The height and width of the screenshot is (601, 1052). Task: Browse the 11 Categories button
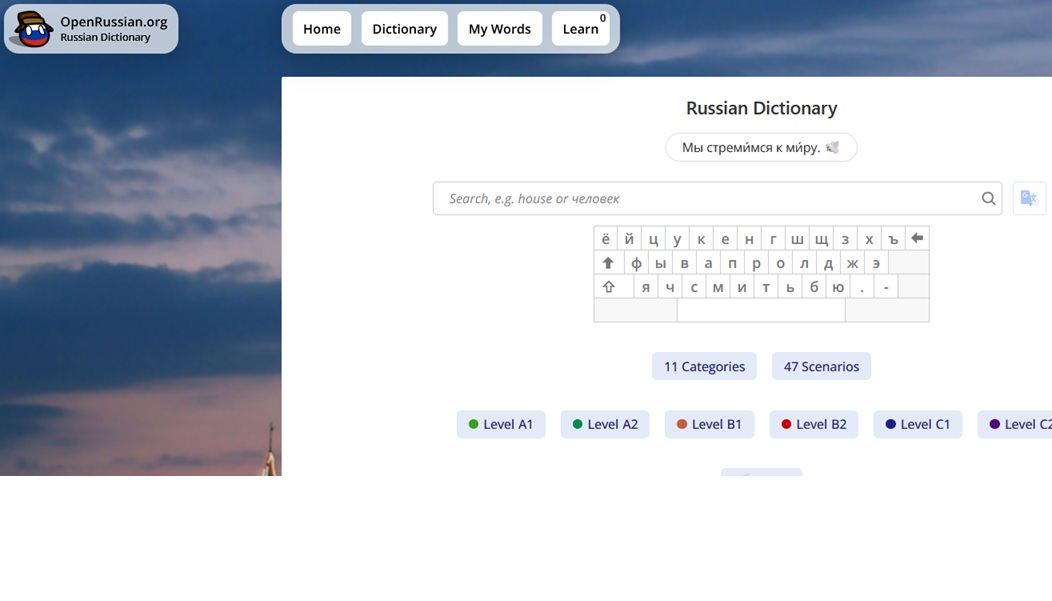pyautogui.click(x=704, y=366)
